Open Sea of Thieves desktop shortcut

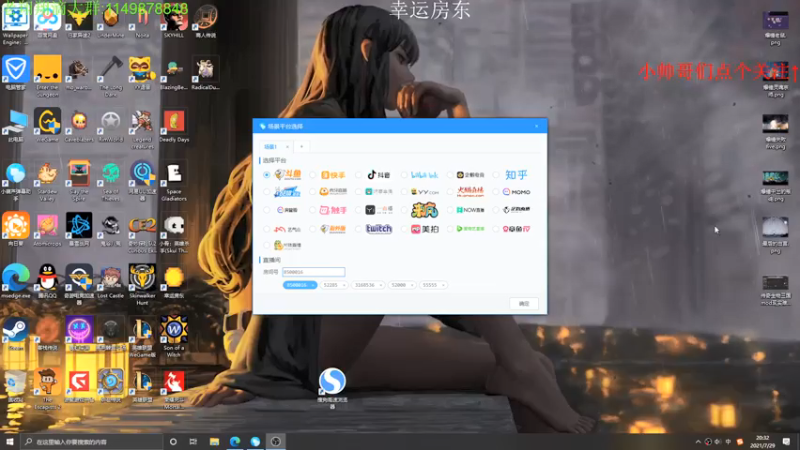[111, 181]
